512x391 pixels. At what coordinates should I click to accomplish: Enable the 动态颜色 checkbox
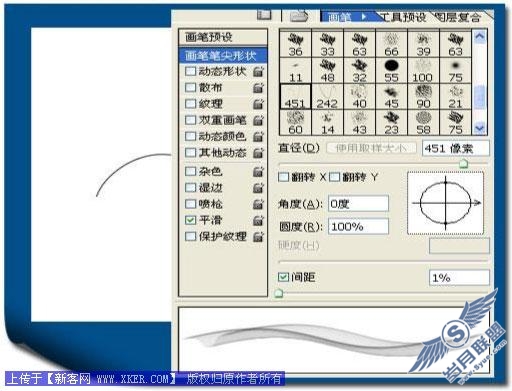(x=190, y=136)
